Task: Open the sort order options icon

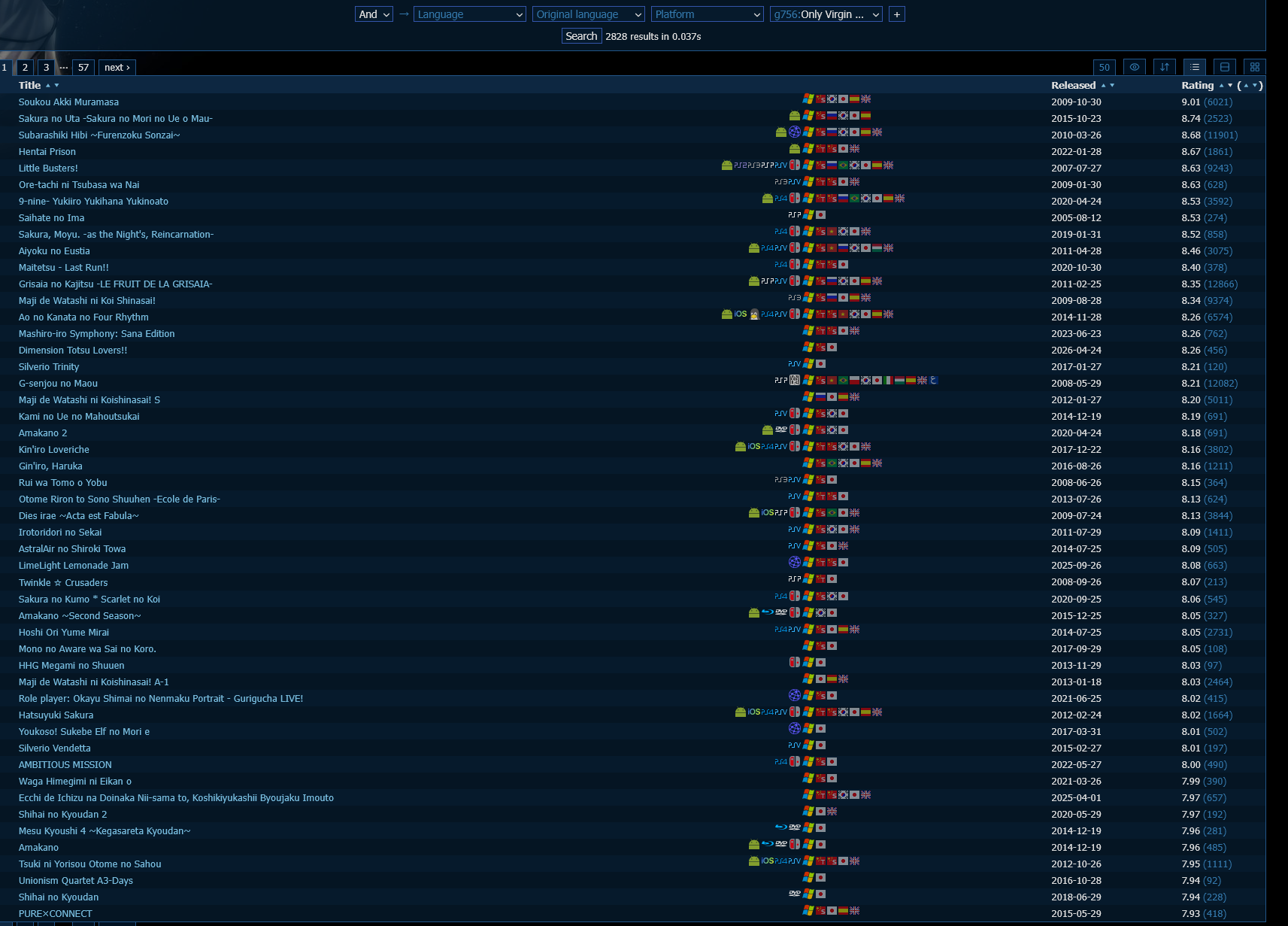Action: click(x=1164, y=67)
